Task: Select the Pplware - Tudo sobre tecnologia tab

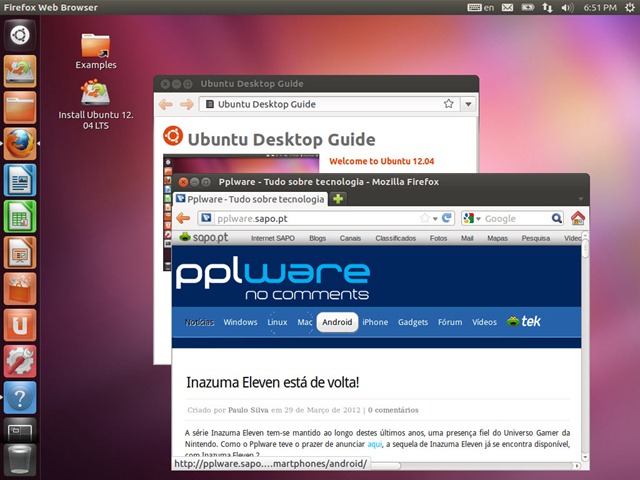Action: tap(250, 199)
